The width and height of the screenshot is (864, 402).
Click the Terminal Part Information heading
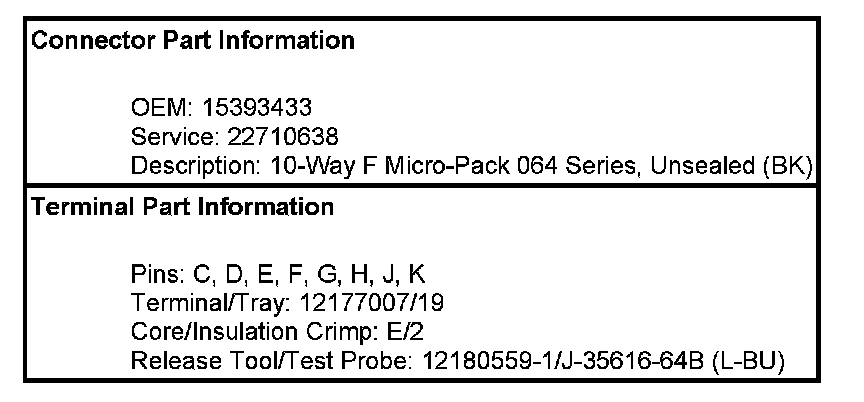(x=183, y=208)
